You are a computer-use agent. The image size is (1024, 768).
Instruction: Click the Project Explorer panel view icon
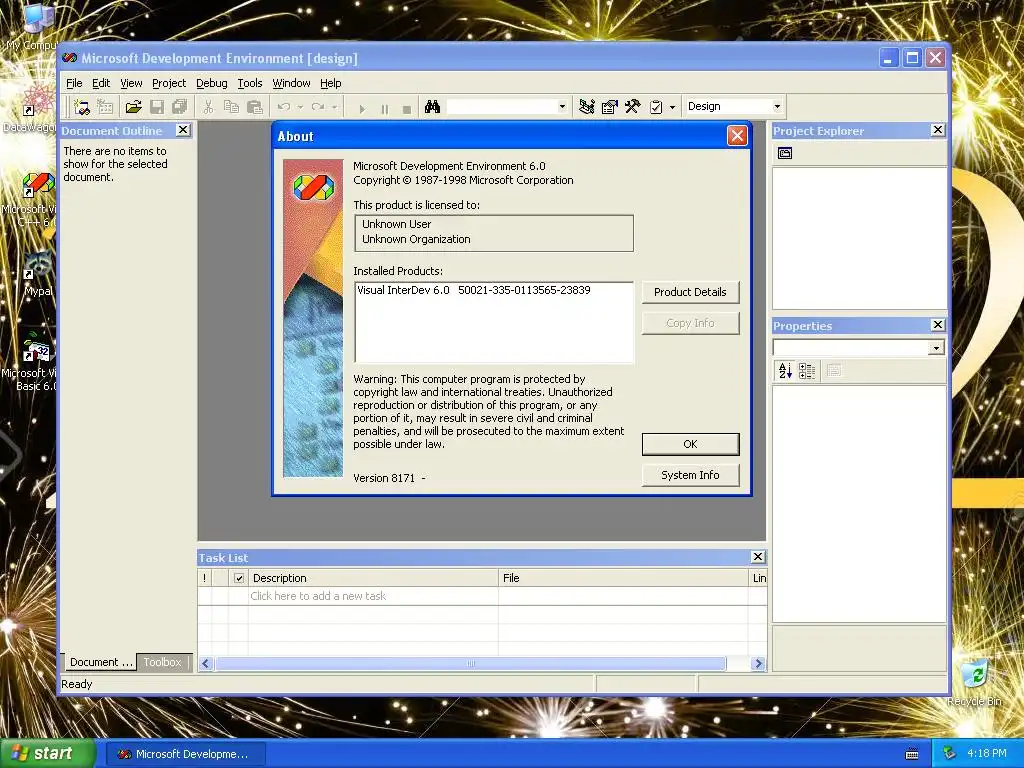[785, 153]
